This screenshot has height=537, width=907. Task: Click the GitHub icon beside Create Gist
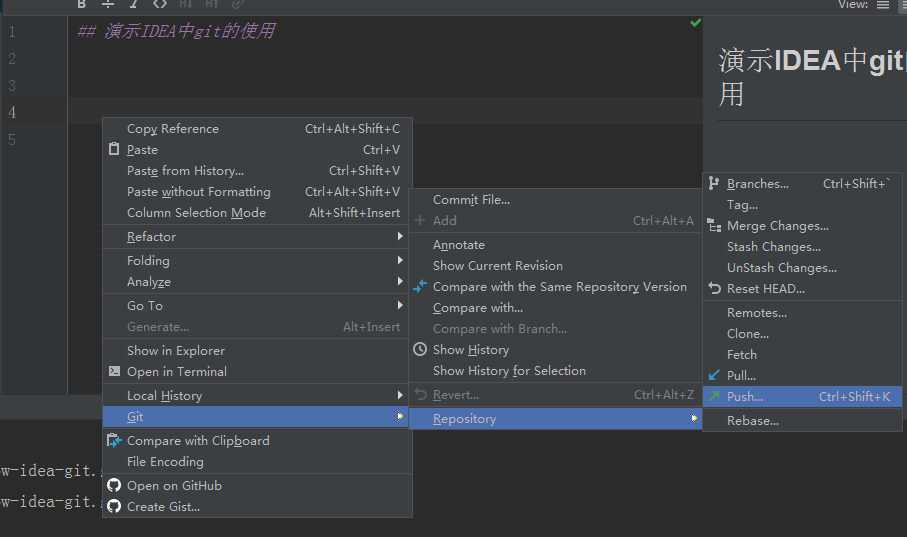[114, 506]
